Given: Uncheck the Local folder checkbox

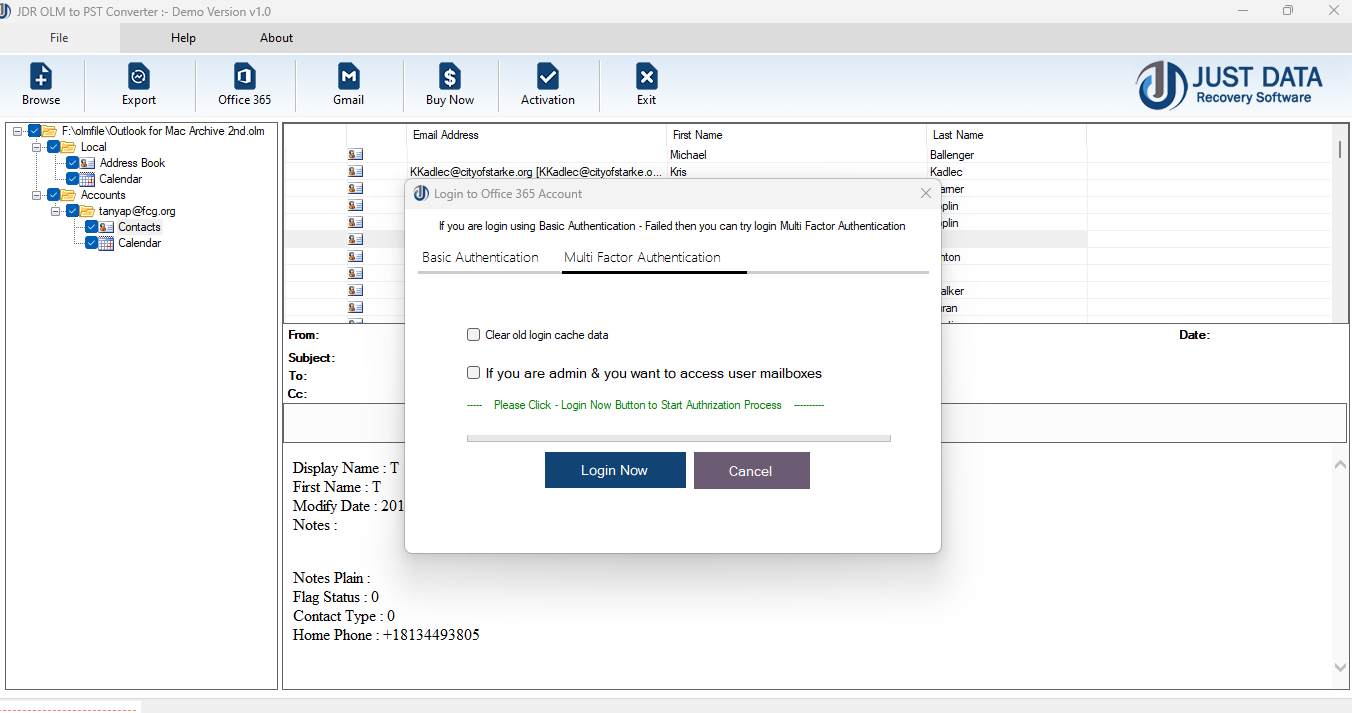Looking at the screenshot, I should coord(54,147).
